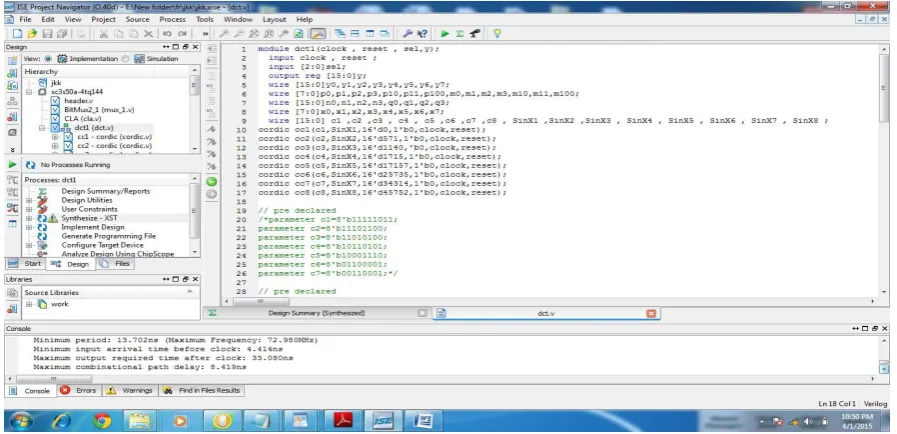This screenshot has height=434, width=897.
Task: Select BitMux2_1 (mux_1.v) in the hierarchy
Action: 99,110
